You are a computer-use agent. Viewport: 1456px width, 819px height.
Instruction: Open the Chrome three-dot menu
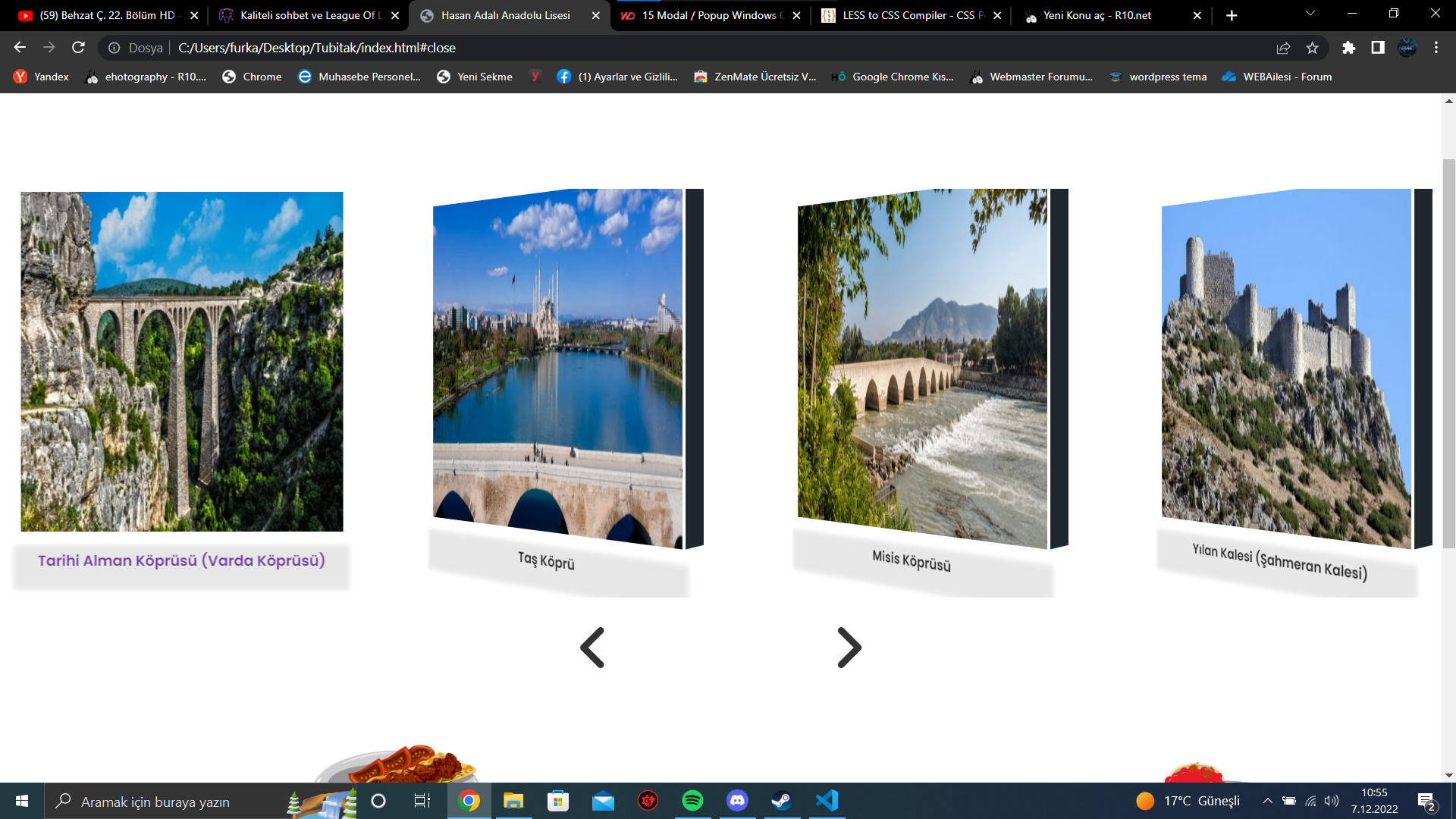1436,48
